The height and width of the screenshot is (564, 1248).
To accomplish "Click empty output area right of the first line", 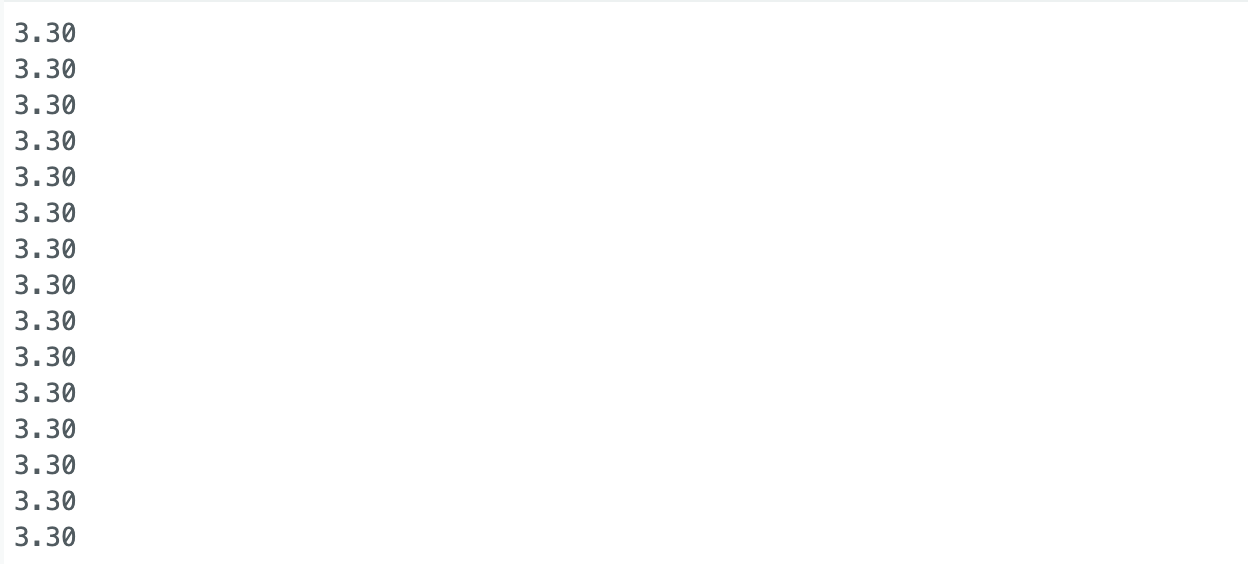I will pyautogui.click(x=660, y=33).
